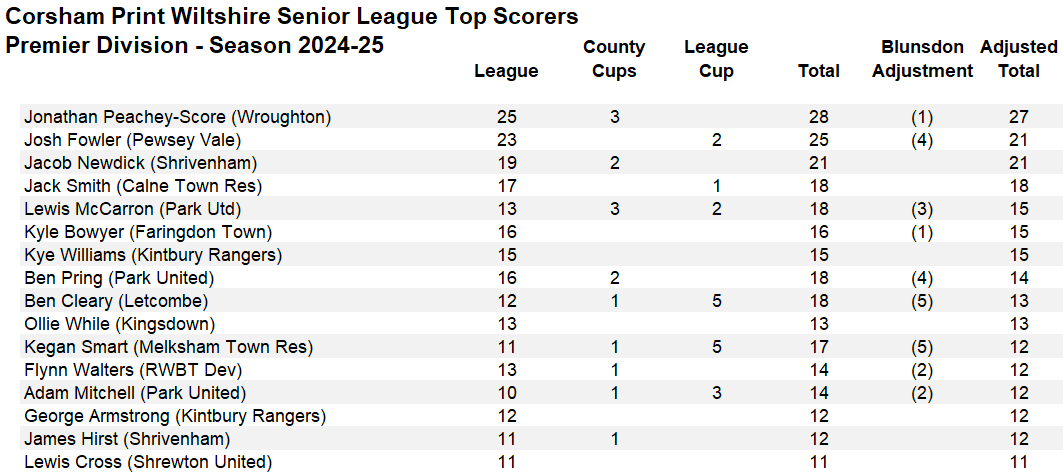Click the Adjusted Total column header
The width and height of the screenshot is (1063, 473).
(1019, 59)
